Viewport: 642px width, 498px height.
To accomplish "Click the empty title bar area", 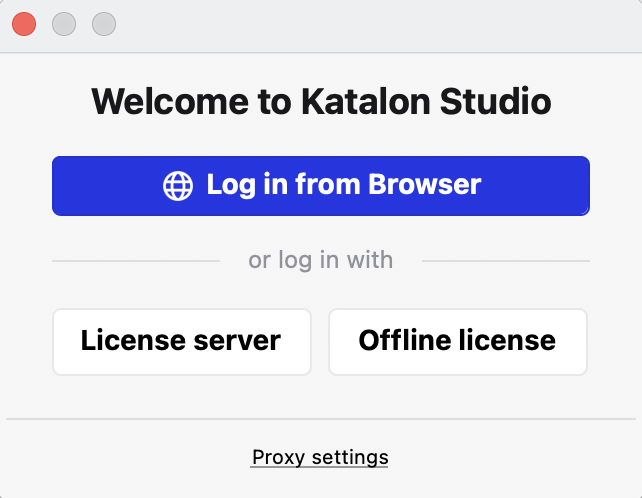I will 370,24.
